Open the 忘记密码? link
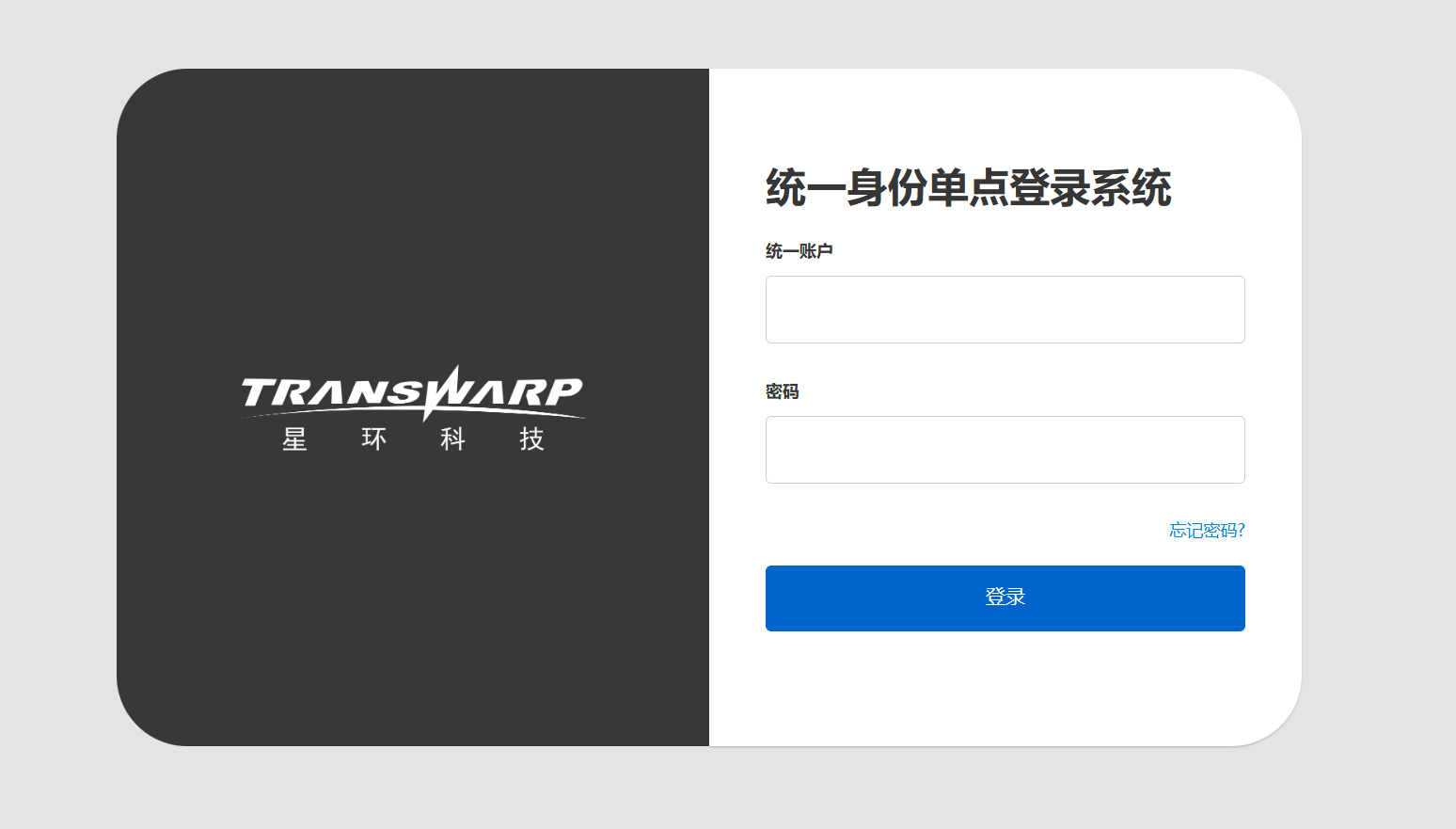Viewport: 1456px width, 829px height. pos(1207,531)
